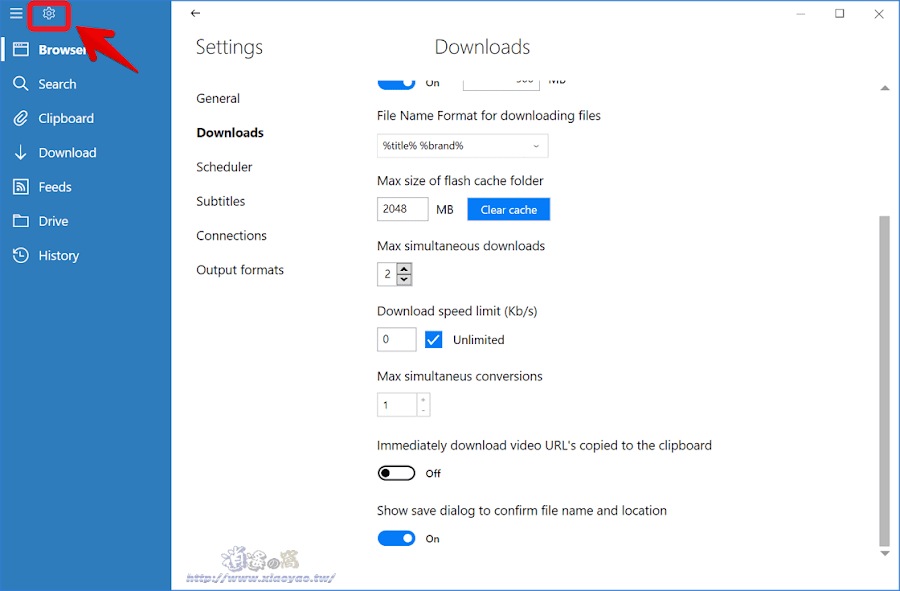The height and width of the screenshot is (591, 900).
Task: Enable immediately downloading clipboard video URLs
Action: (396, 472)
